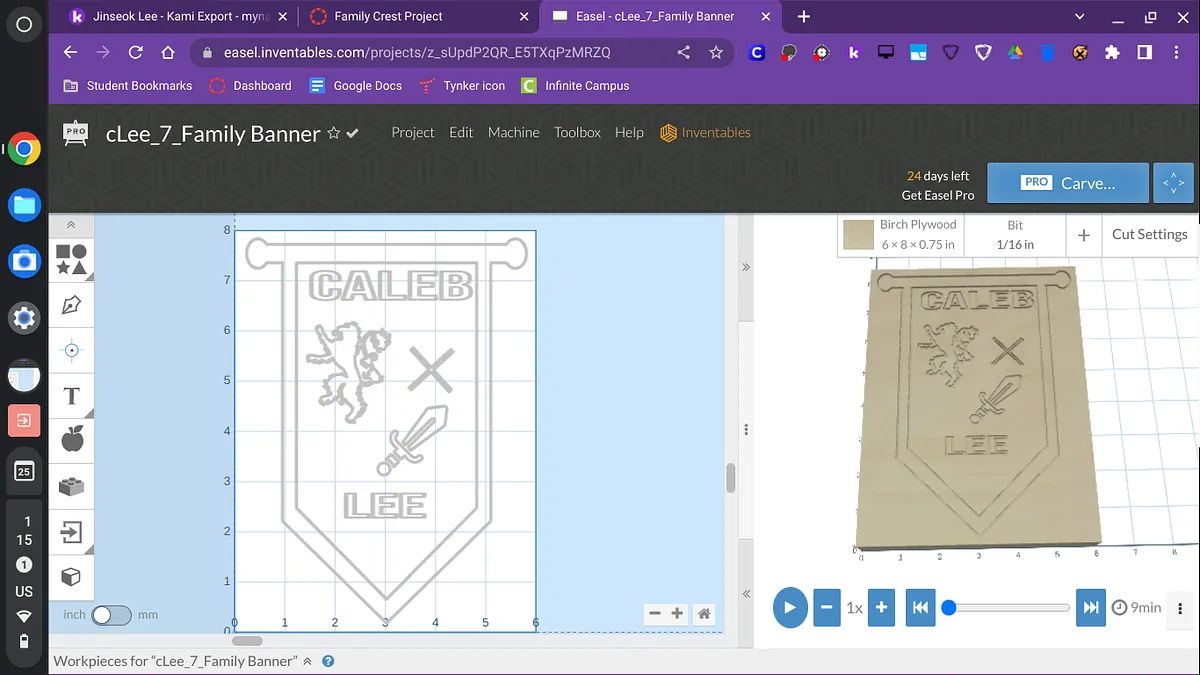
Task: Open the Birch Plywood material dropdown
Action: click(900, 235)
